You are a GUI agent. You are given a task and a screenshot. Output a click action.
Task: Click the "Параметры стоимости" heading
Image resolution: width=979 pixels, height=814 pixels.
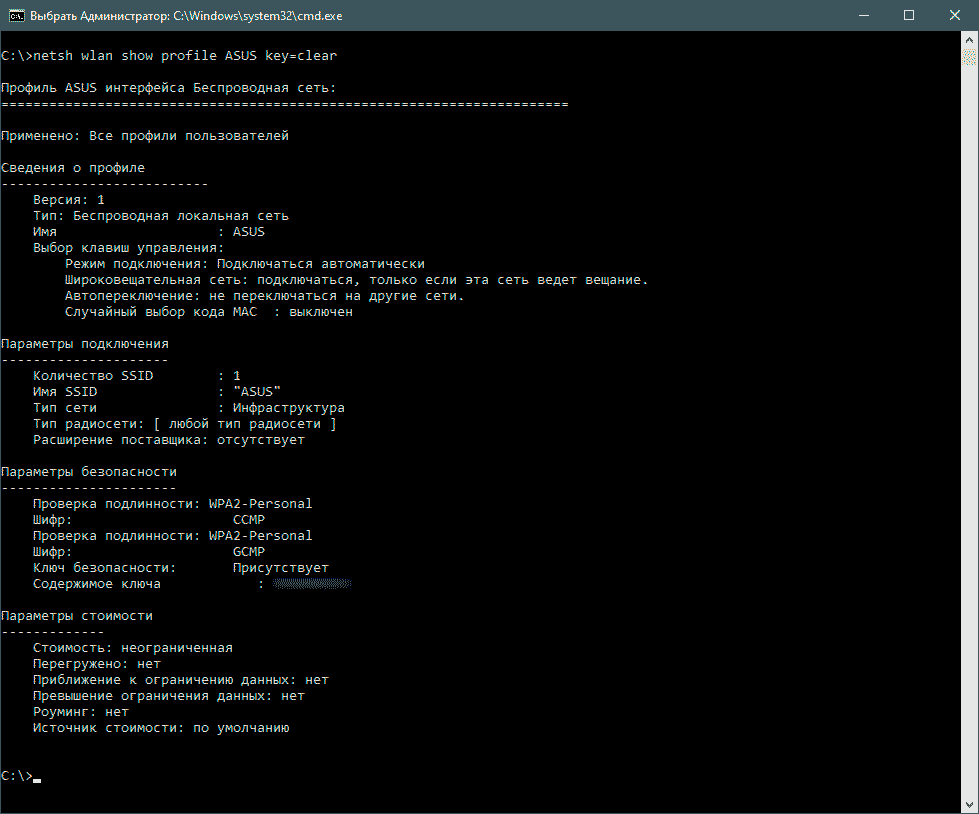point(77,616)
